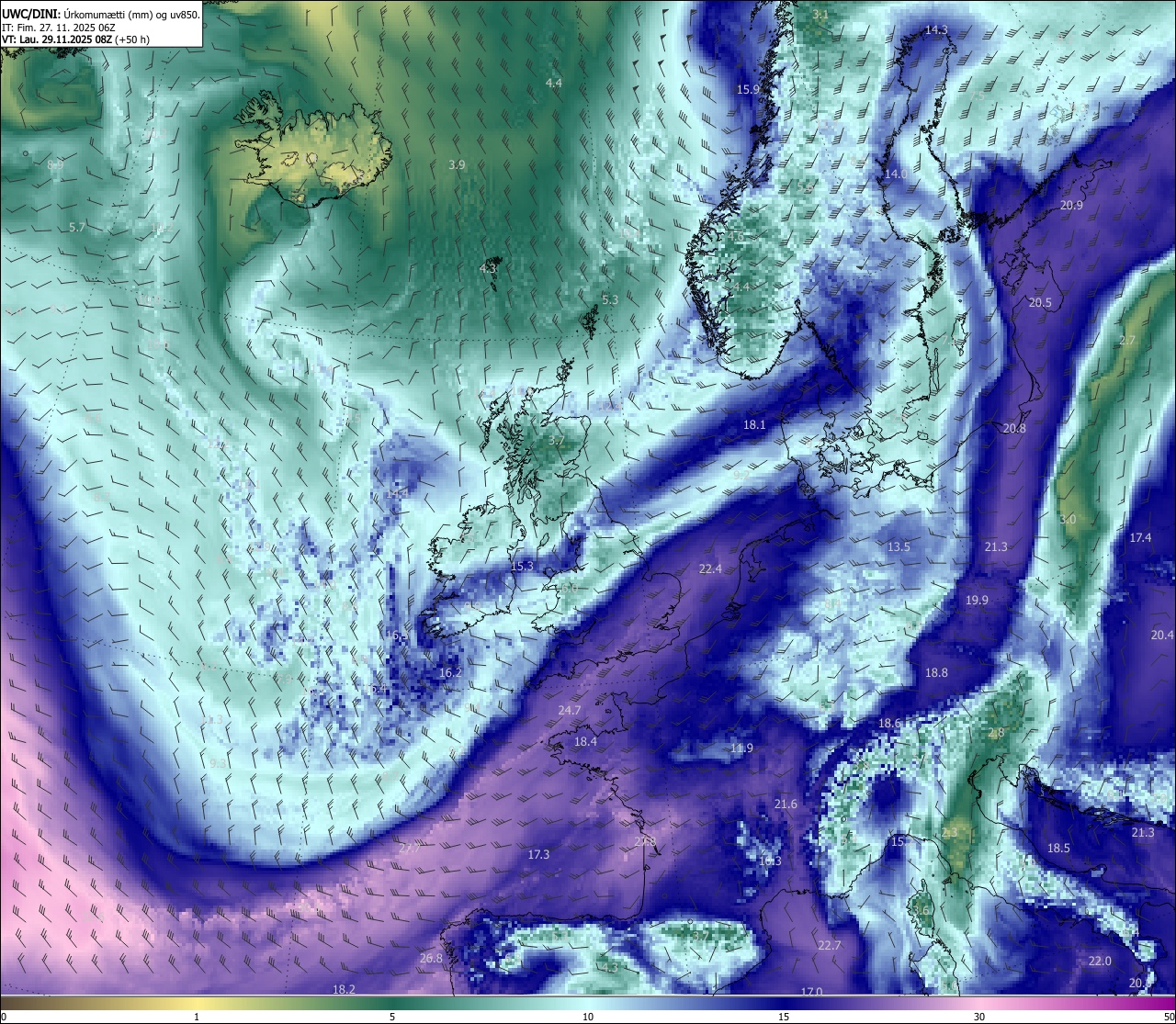Click the 17.0 value along the map's lower edge

pyautogui.click(x=811, y=992)
